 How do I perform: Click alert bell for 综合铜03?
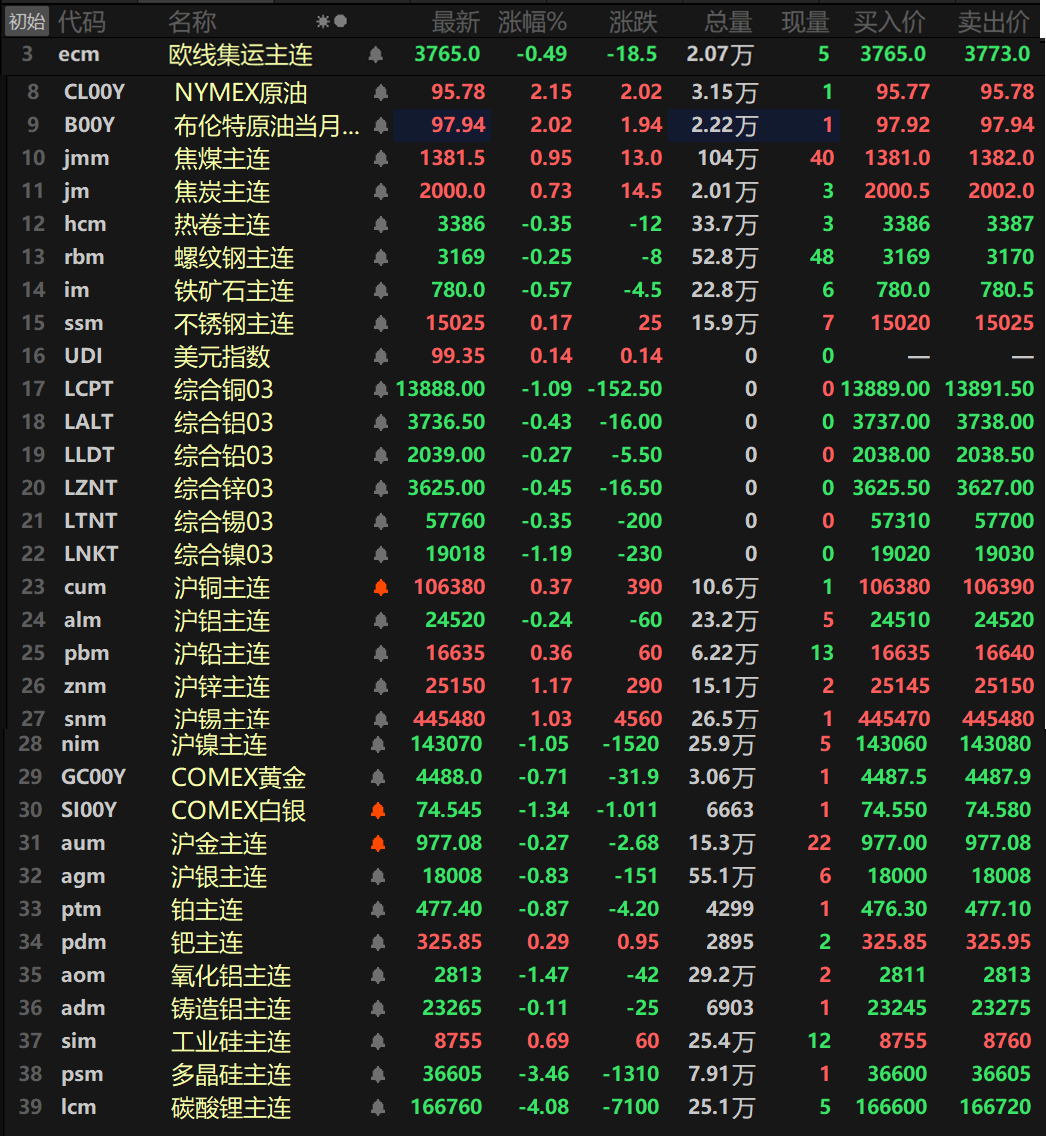tap(381, 390)
